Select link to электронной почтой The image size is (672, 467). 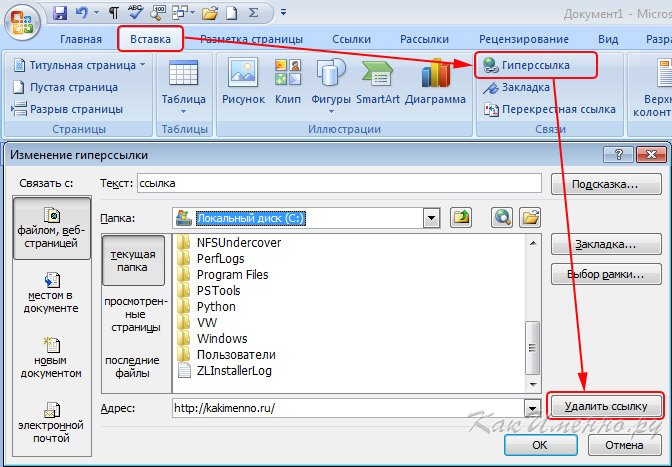click(x=51, y=423)
